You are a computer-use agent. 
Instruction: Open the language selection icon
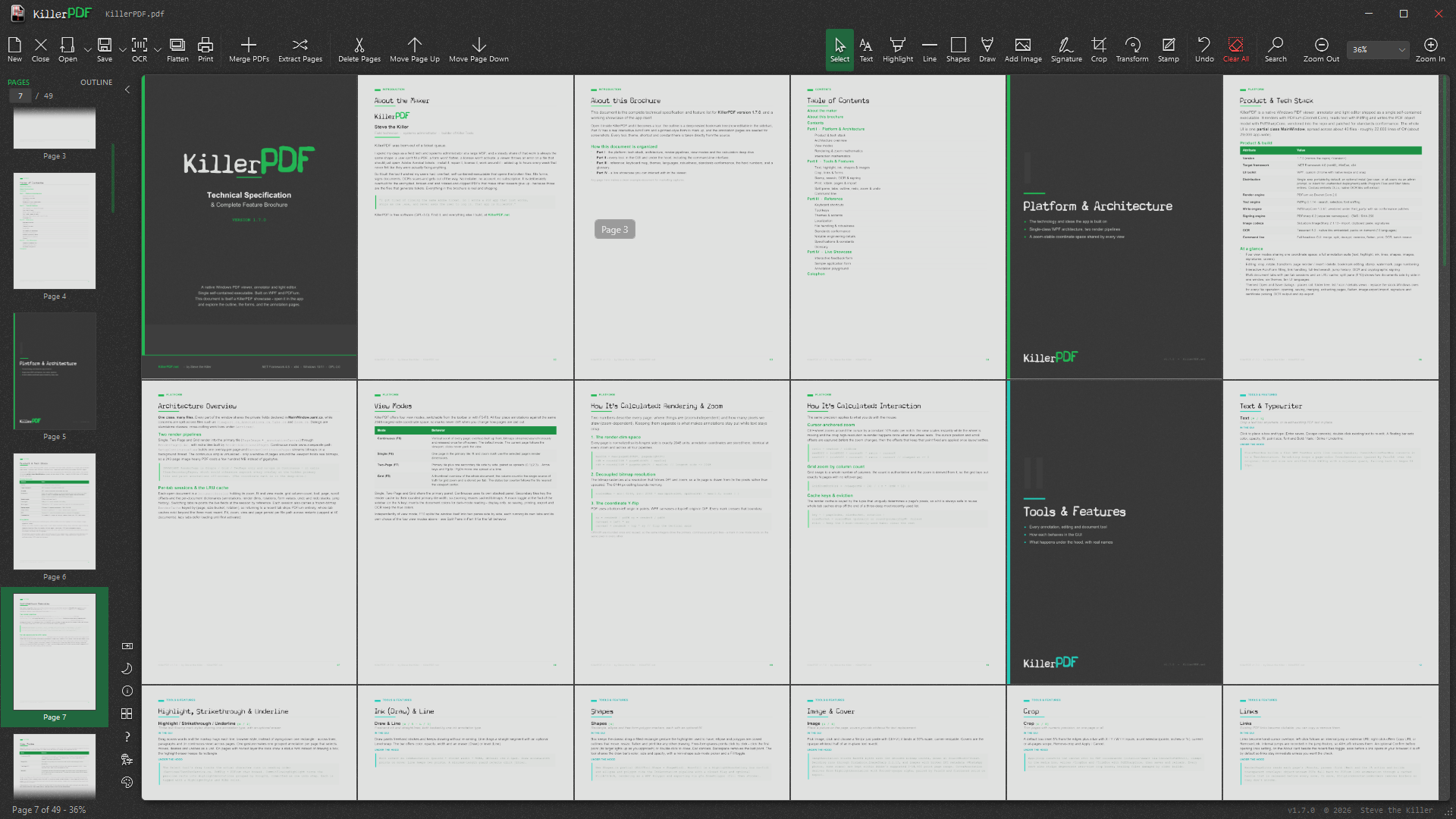click(x=127, y=759)
